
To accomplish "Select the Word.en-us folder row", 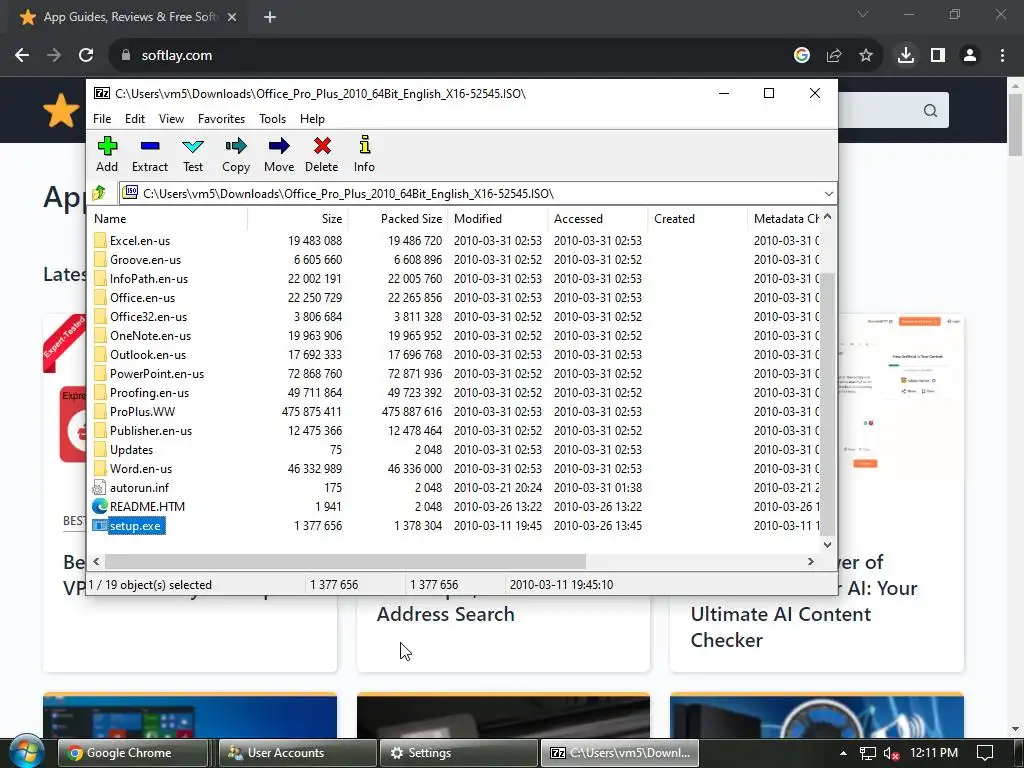I will tap(455, 469).
